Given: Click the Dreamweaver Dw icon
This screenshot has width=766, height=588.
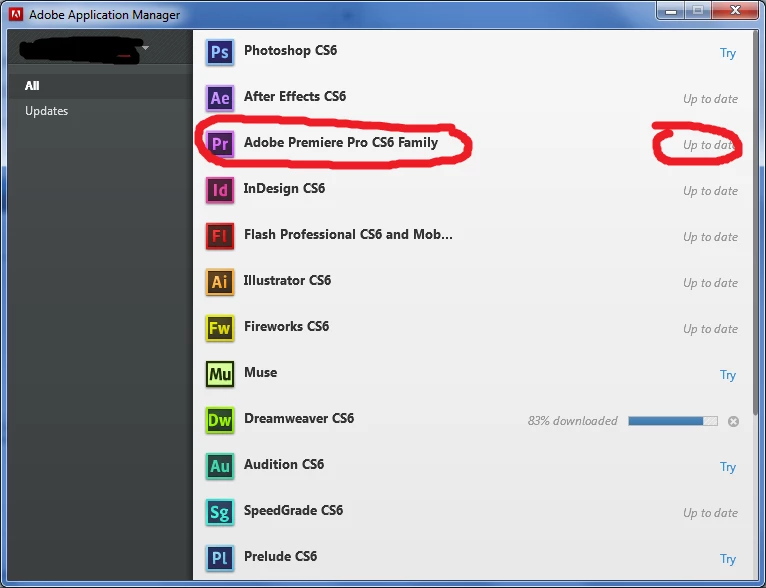Looking at the screenshot, I should pyautogui.click(x=220, y=420).
